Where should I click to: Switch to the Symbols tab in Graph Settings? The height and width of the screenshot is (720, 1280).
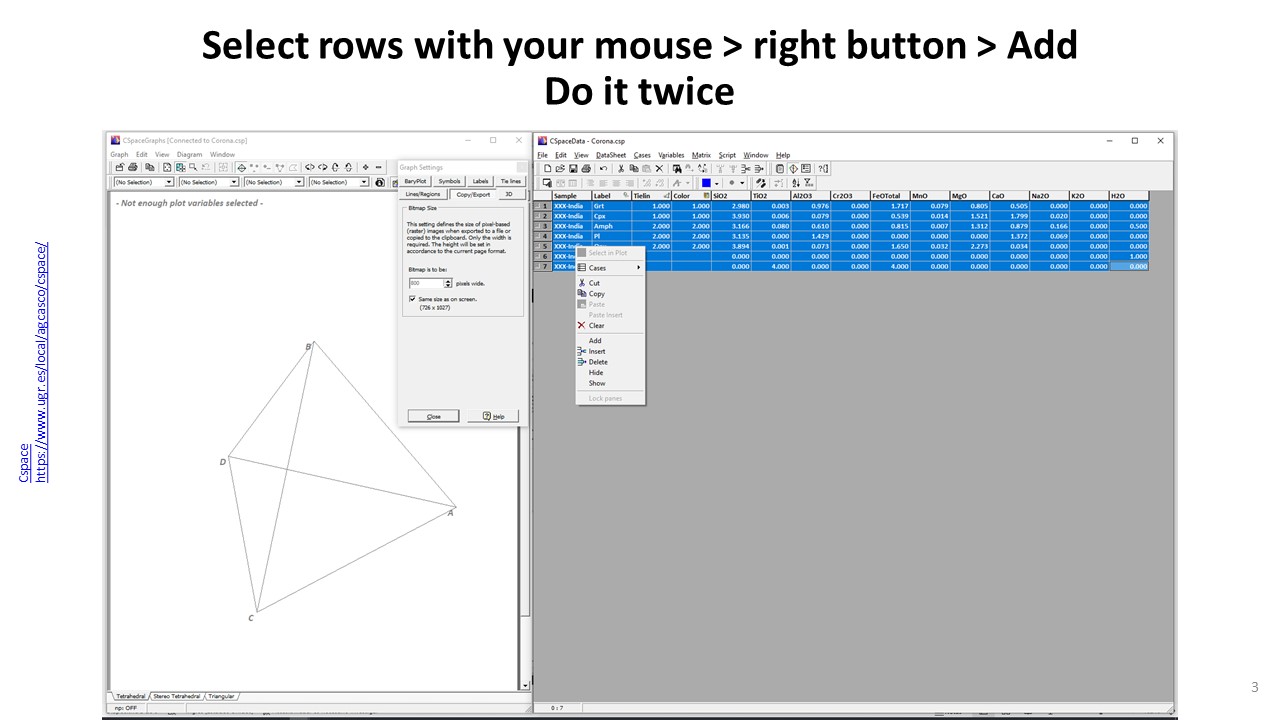449,181
